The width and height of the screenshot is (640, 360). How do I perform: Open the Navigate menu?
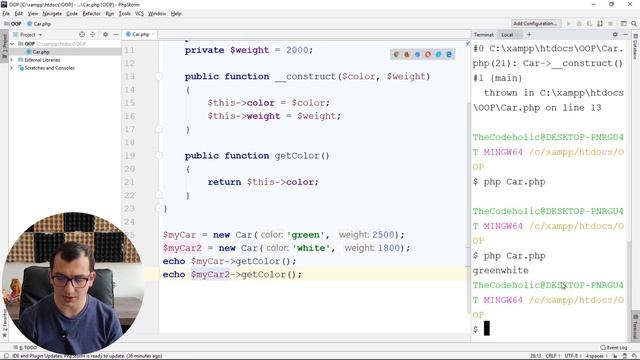[52, 13]
